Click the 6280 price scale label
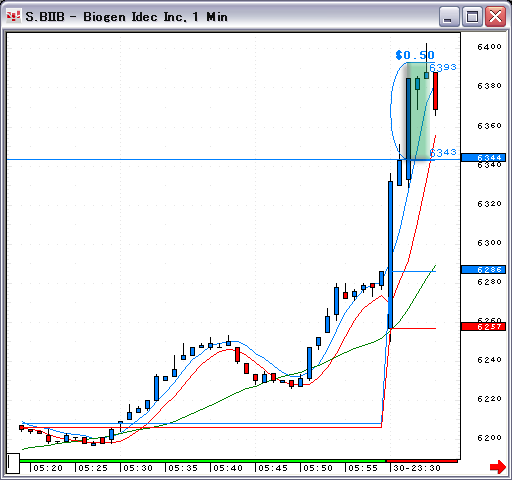The width and height of the screenshot is (512, 480). pyautogui.click(x=489, y=282)
